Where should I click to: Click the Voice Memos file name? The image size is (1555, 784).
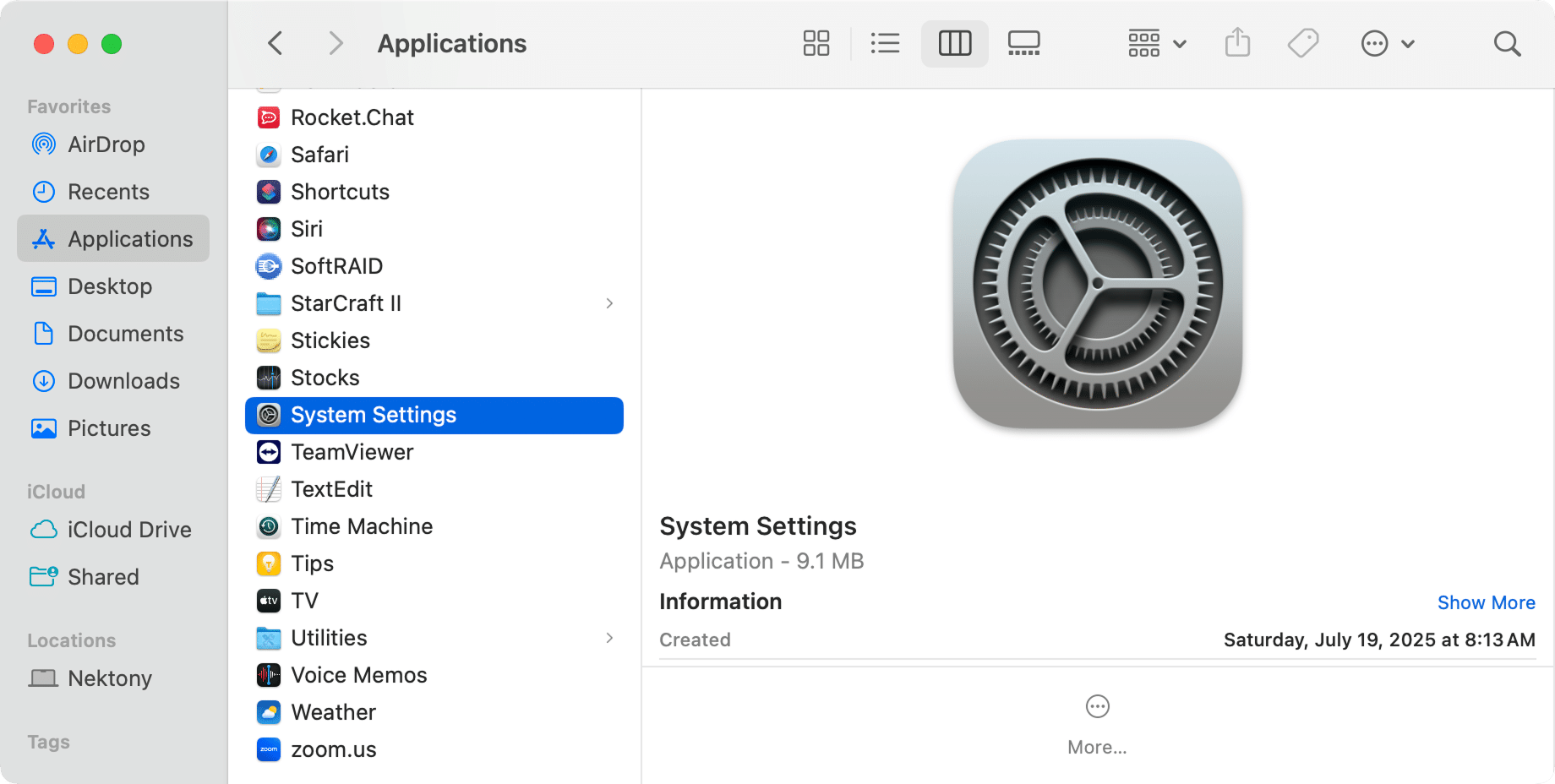click(359, 675)
